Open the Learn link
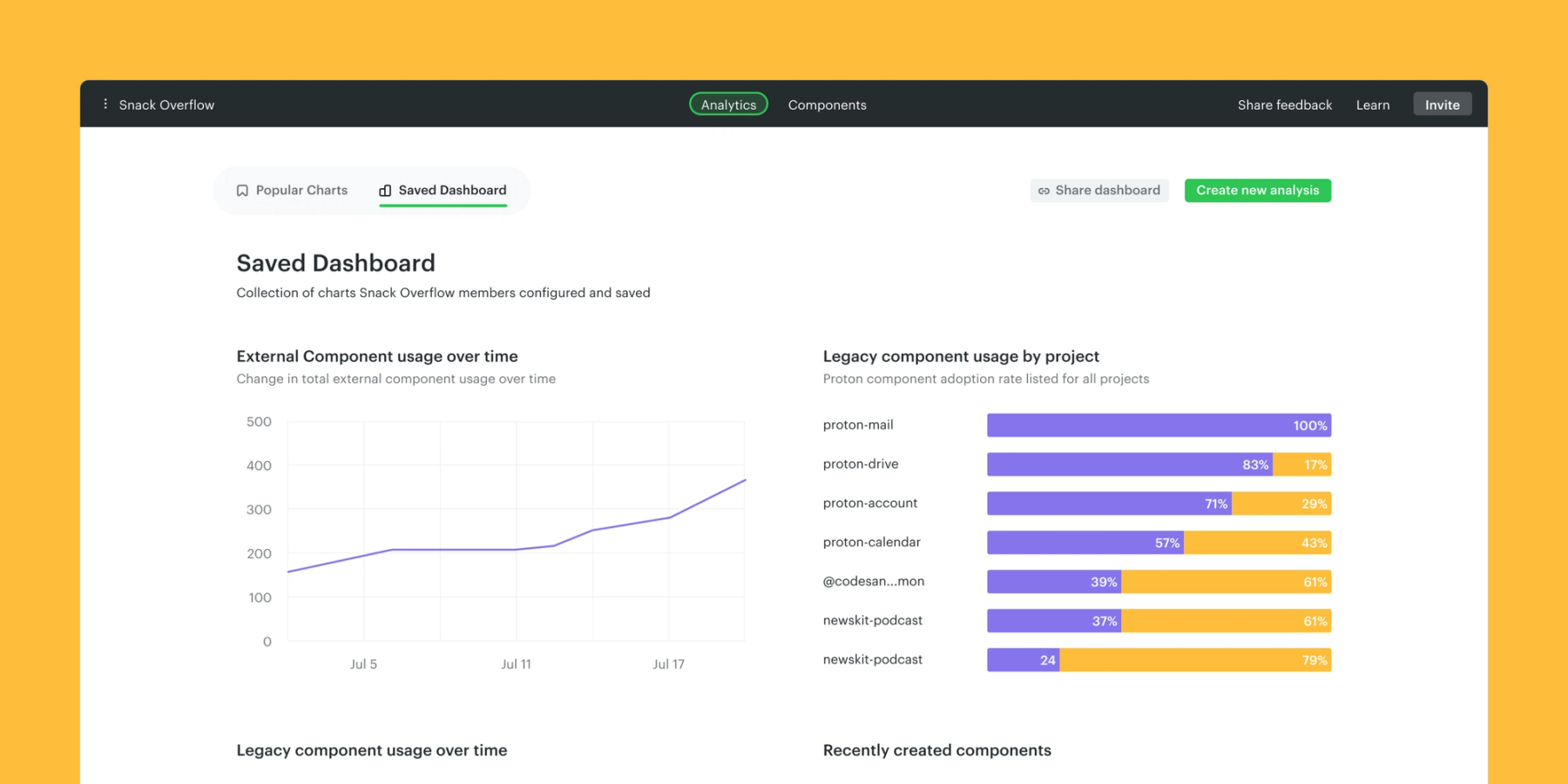Viewport: 1568px width, 784px height. pyautogui.click(x=1373, y=105)
